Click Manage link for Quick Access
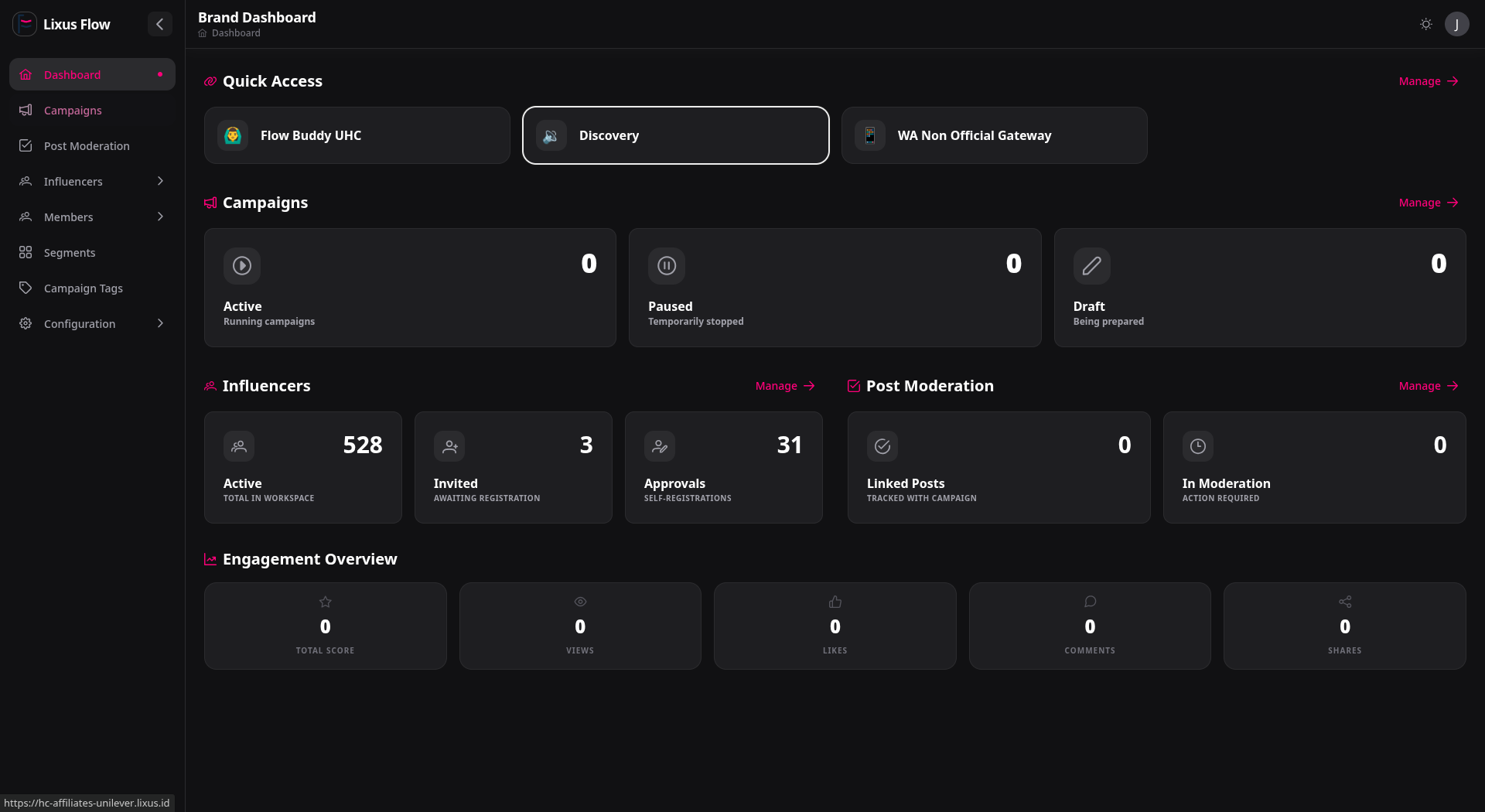Image resolution: width=1485 pixels, height=812 pixels. click(x=1428, y=81)
